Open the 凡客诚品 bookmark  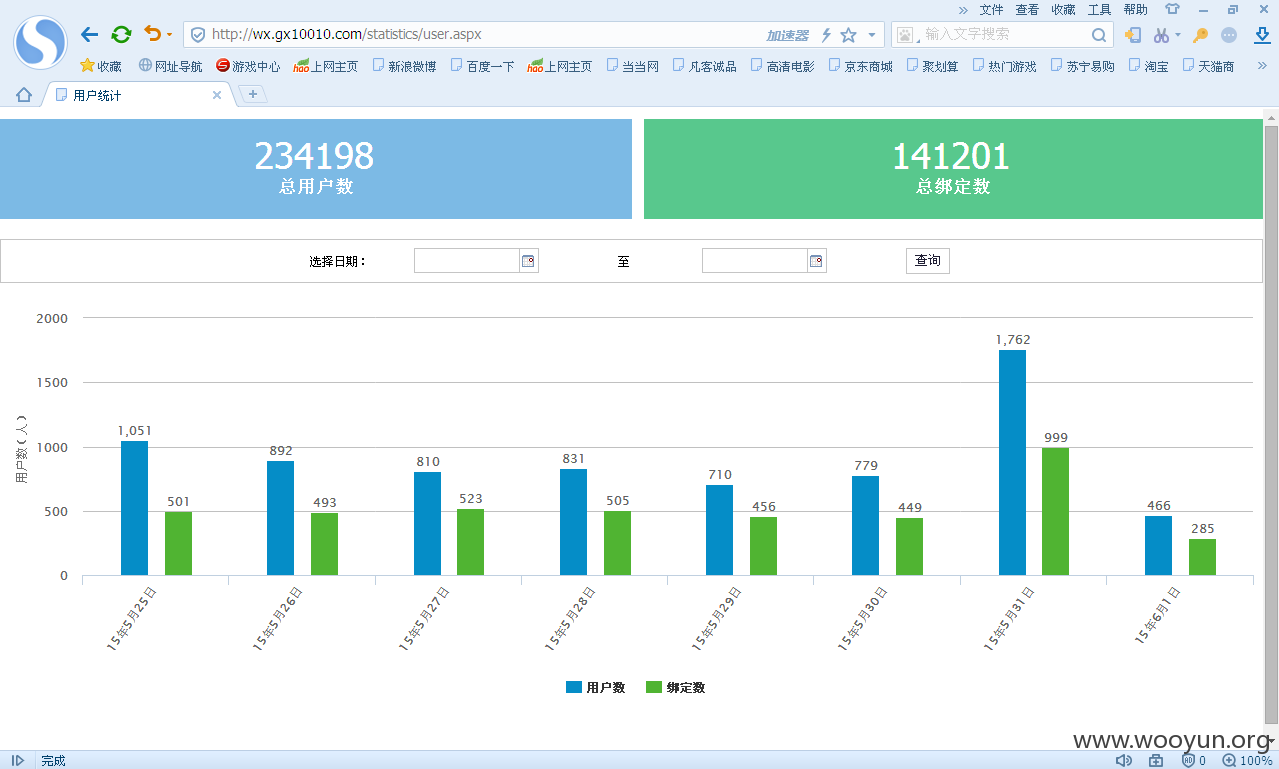704,66
